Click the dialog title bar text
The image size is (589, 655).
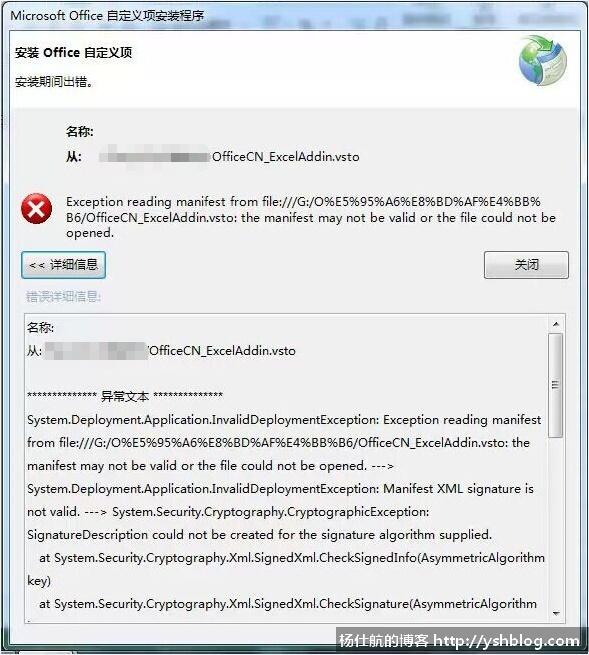click(107, 16)
